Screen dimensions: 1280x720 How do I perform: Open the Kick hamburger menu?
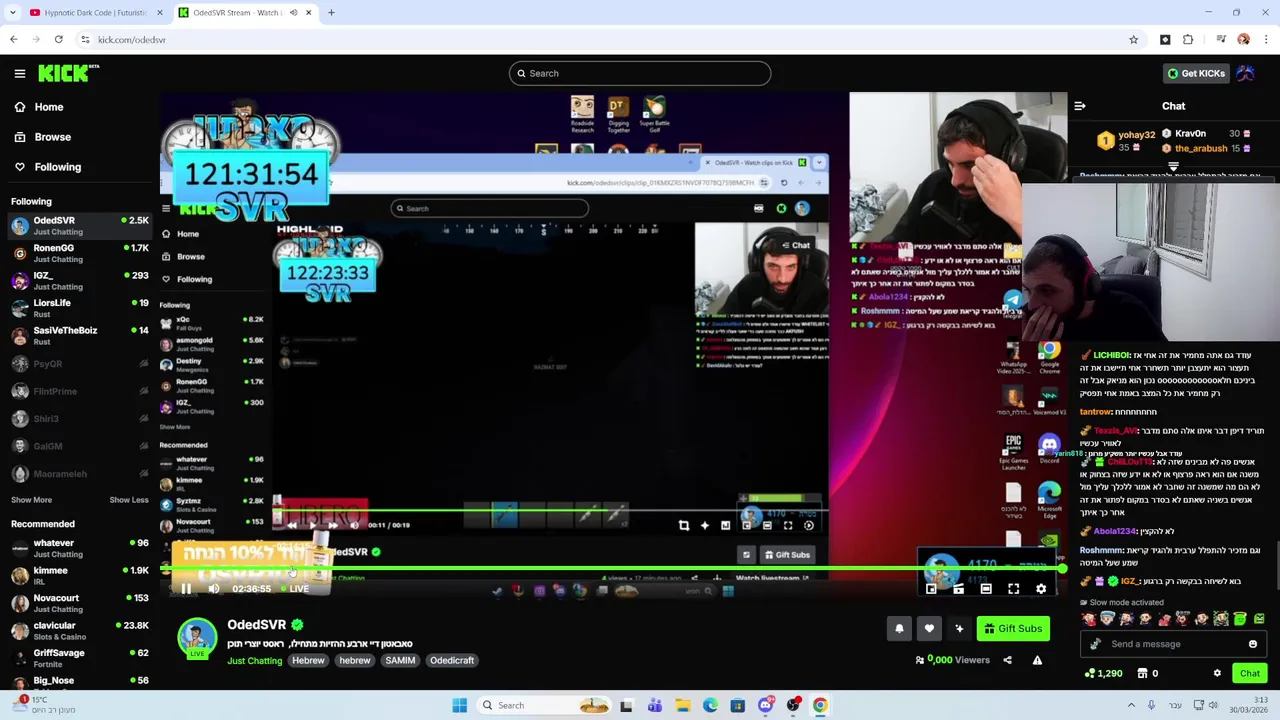pyautogui.click(x=20, y=73)
